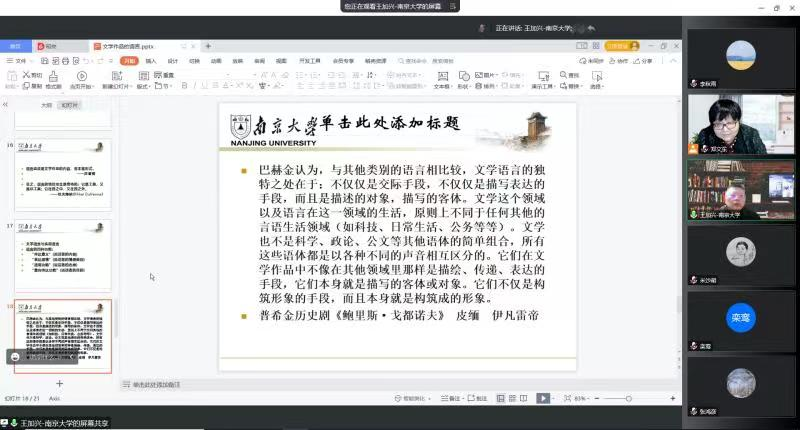The width and height of the screenshot is (800, 430).
Task: Toggle bold text formatting
Action: coord(183,86)
